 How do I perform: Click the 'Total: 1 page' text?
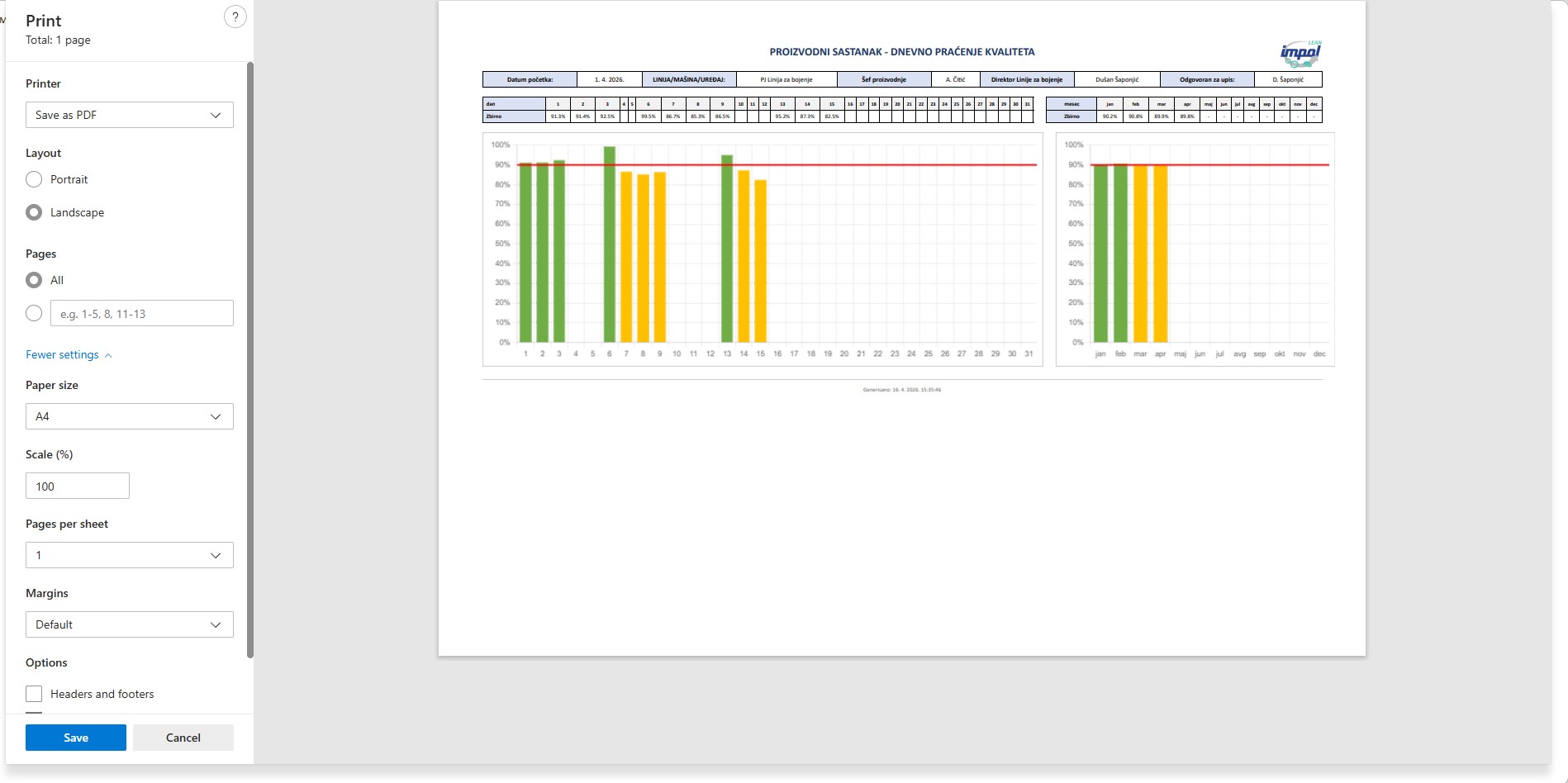(58, 40)
